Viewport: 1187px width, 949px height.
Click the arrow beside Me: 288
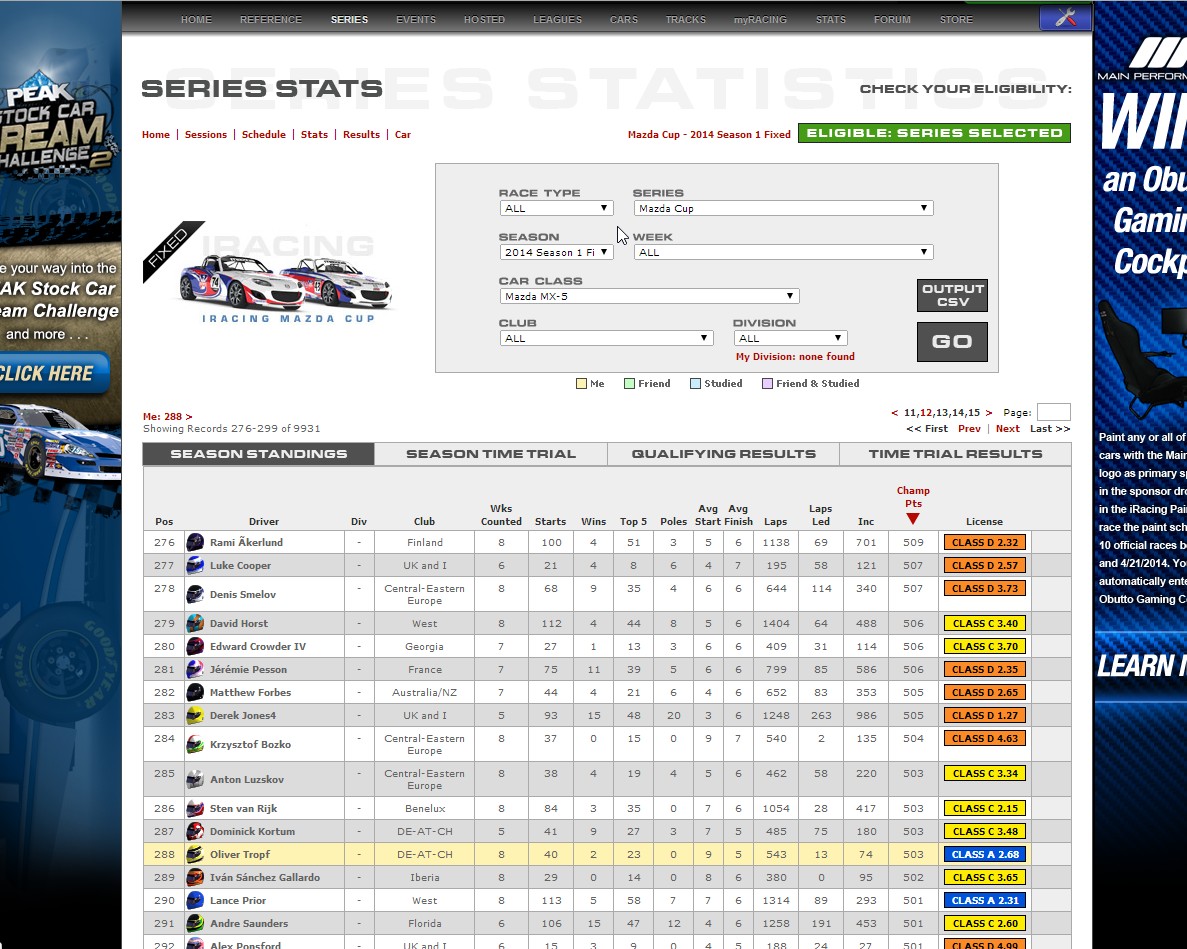[x=189, y=417]
